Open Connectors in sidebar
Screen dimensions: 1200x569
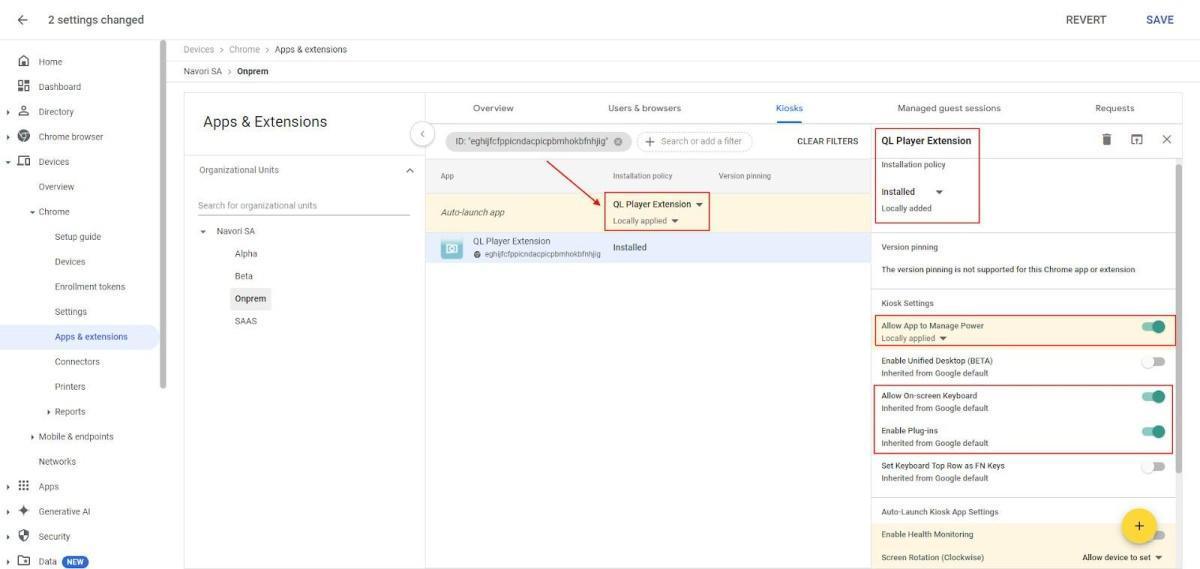pos(77,362)
